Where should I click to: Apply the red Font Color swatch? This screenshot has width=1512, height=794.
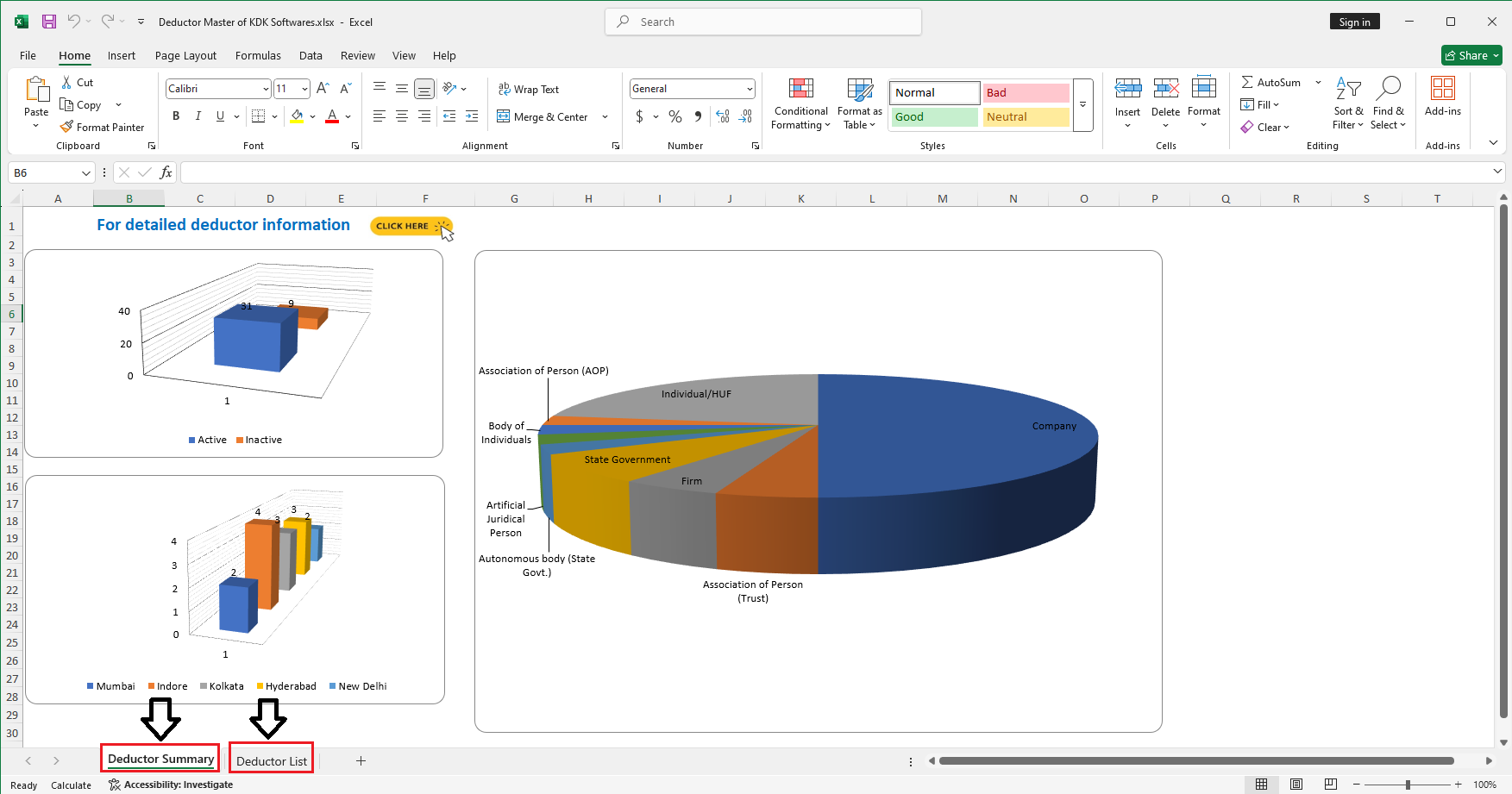click(x=332, y=116)
